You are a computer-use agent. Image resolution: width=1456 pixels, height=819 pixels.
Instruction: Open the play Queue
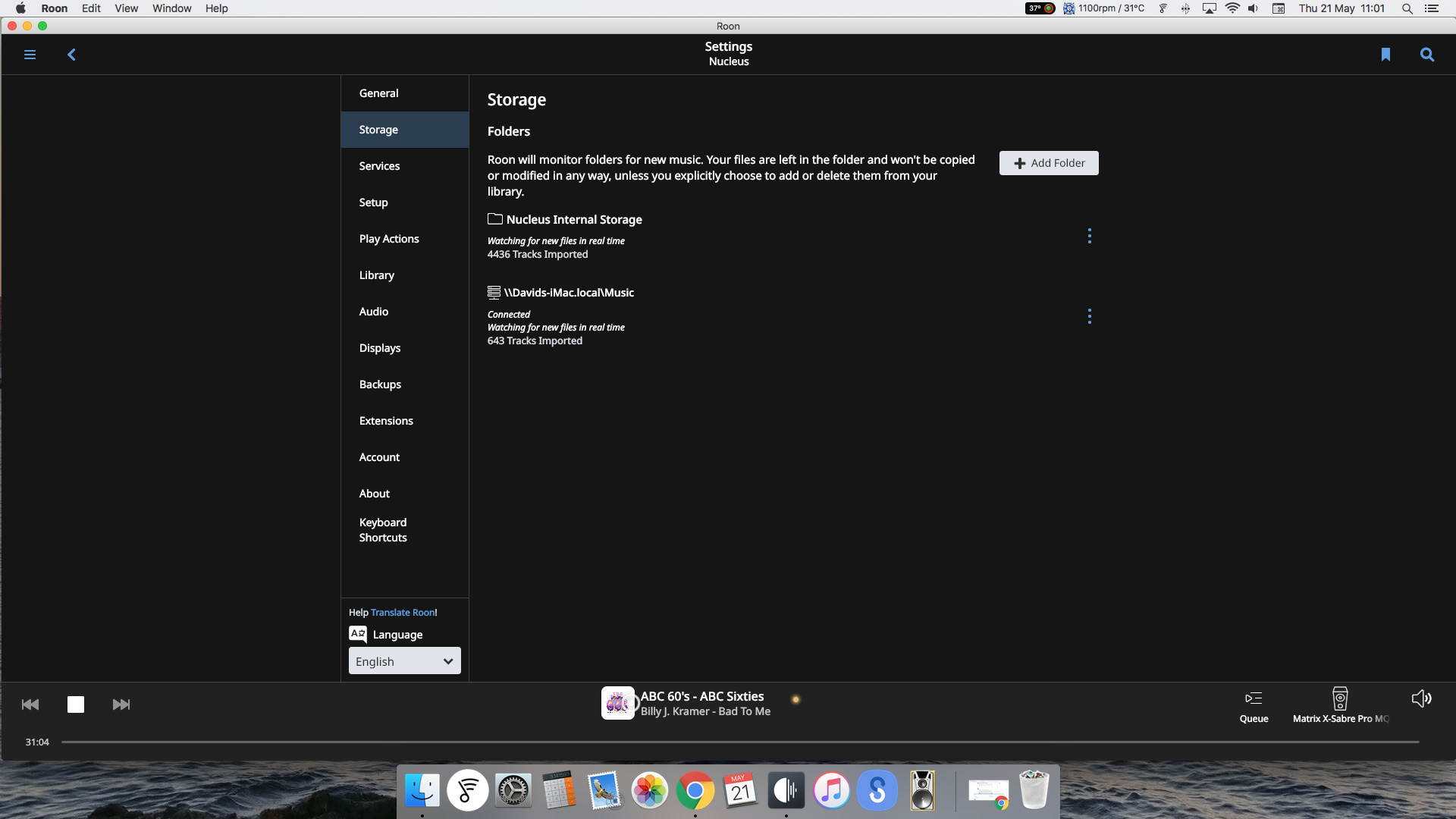(1254, 706)
